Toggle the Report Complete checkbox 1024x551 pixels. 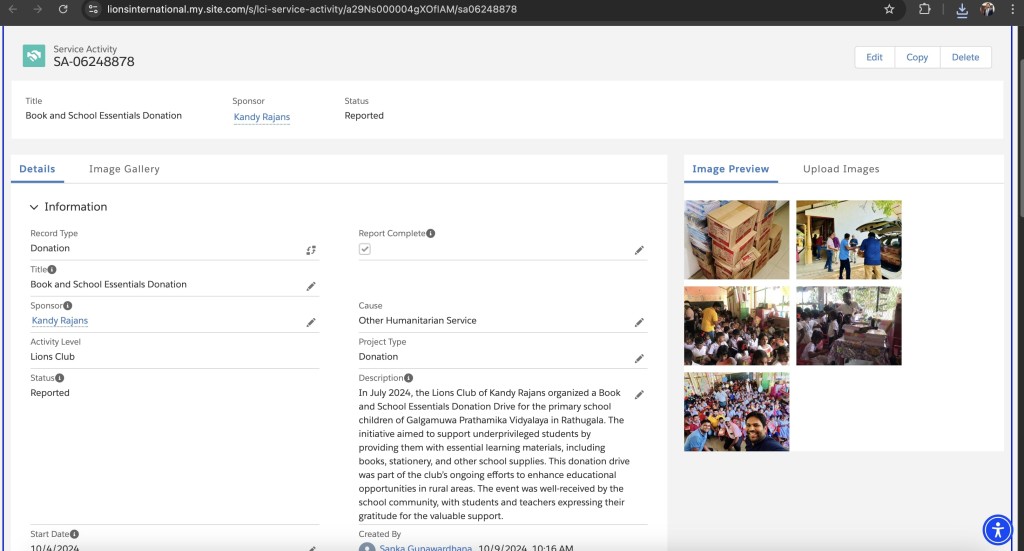pyautogui.click(x=364, y=249)
